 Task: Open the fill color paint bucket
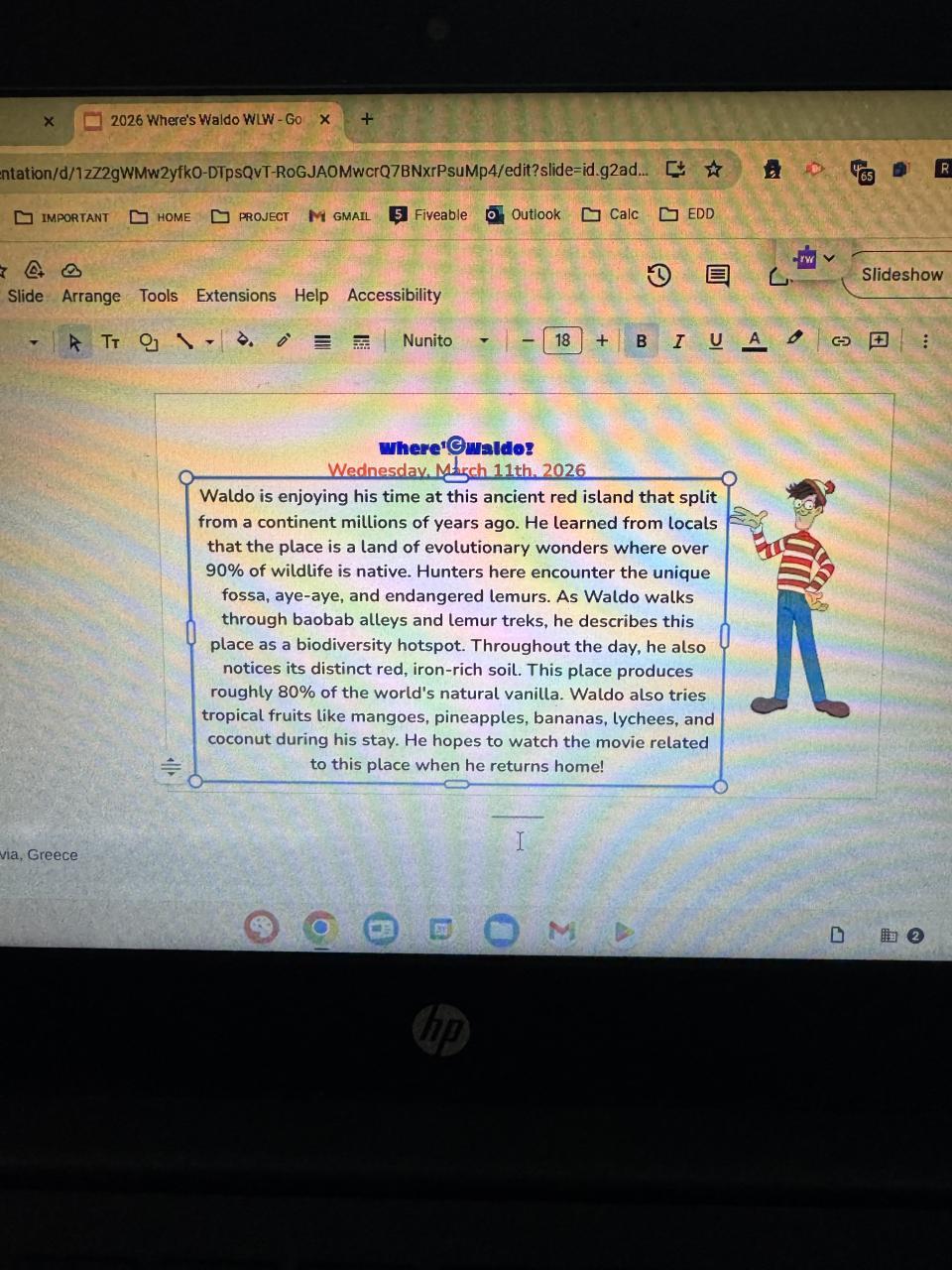(244, 341)
